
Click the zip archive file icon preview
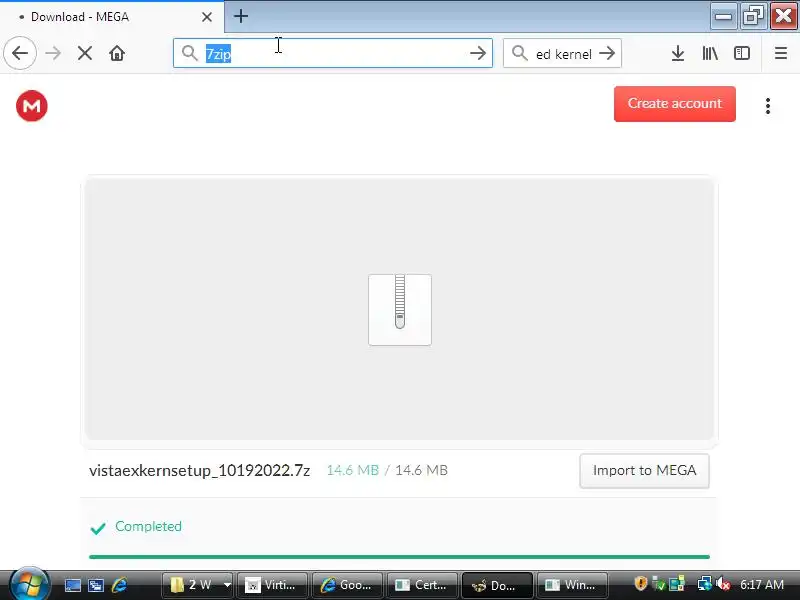click(400, 310)
